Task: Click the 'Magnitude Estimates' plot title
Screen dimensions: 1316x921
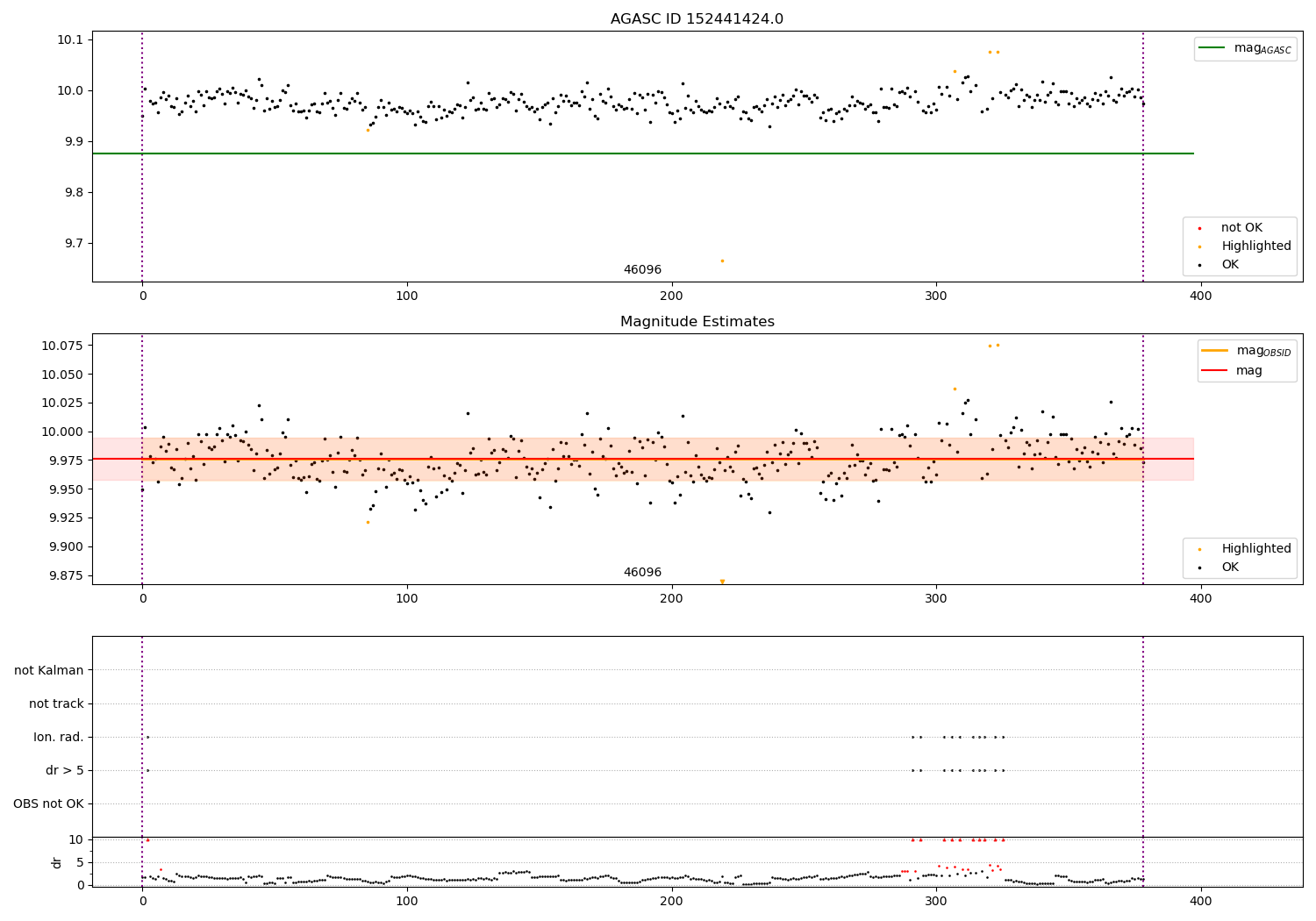Action: coord(697,322)
